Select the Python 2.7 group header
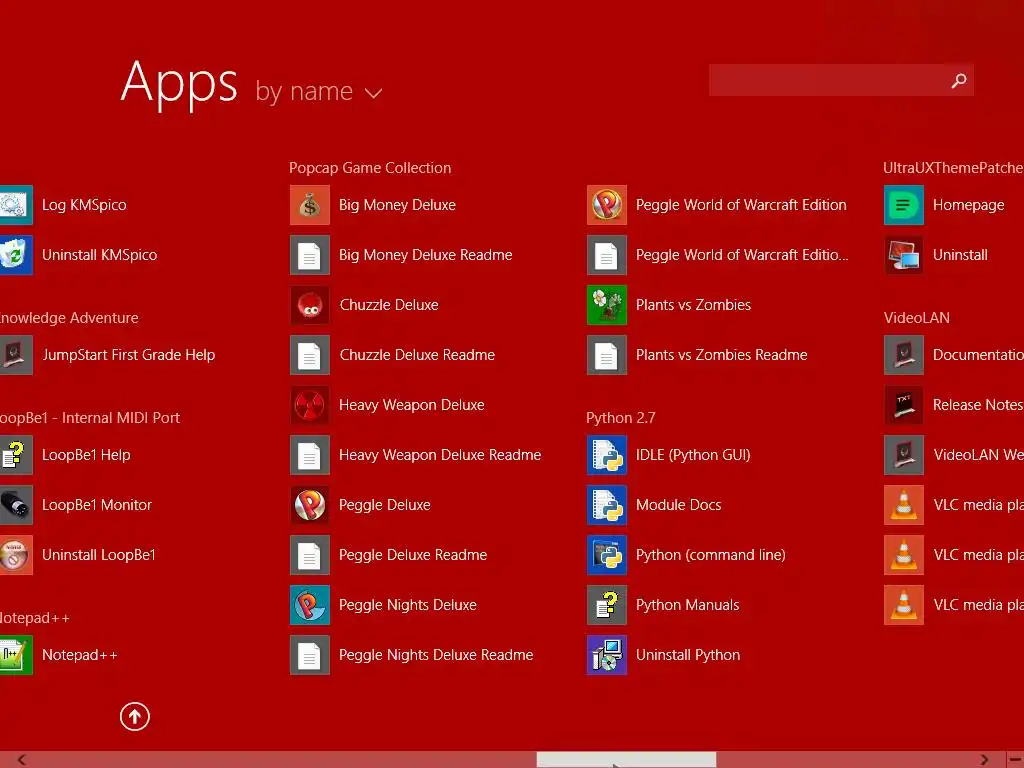 point(620,418)
